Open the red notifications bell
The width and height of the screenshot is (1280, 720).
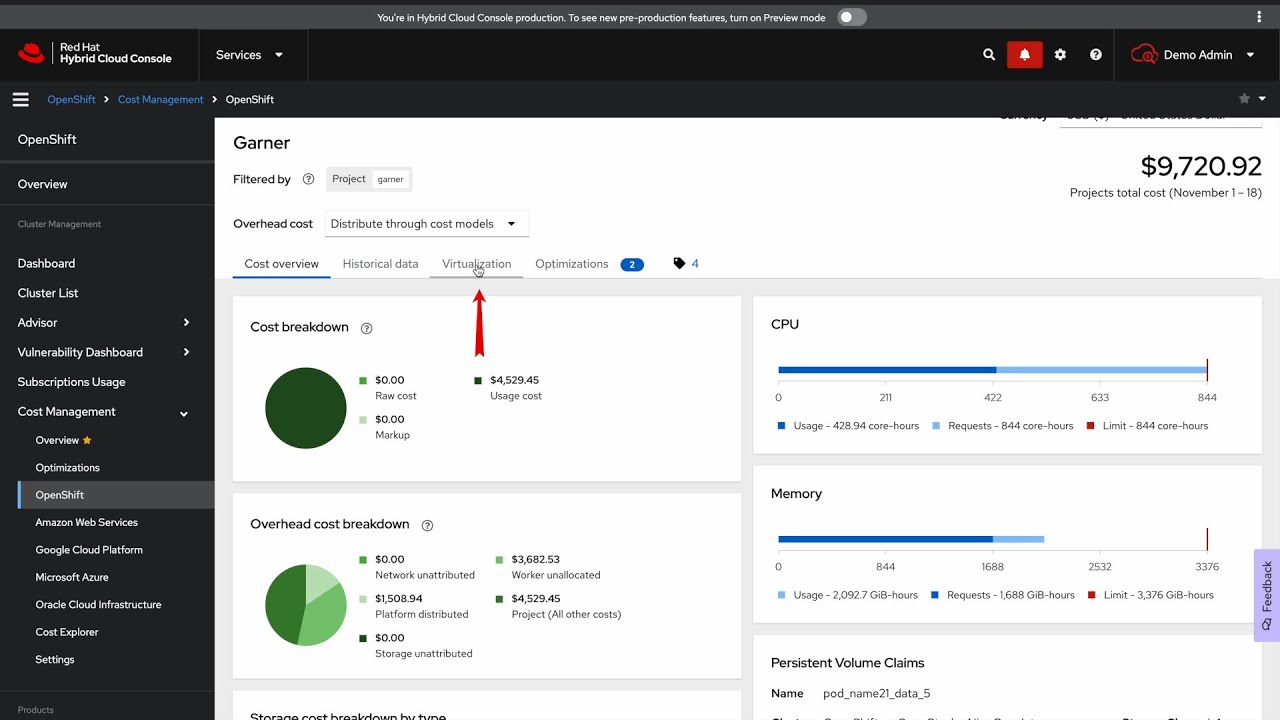point(1024,55)
